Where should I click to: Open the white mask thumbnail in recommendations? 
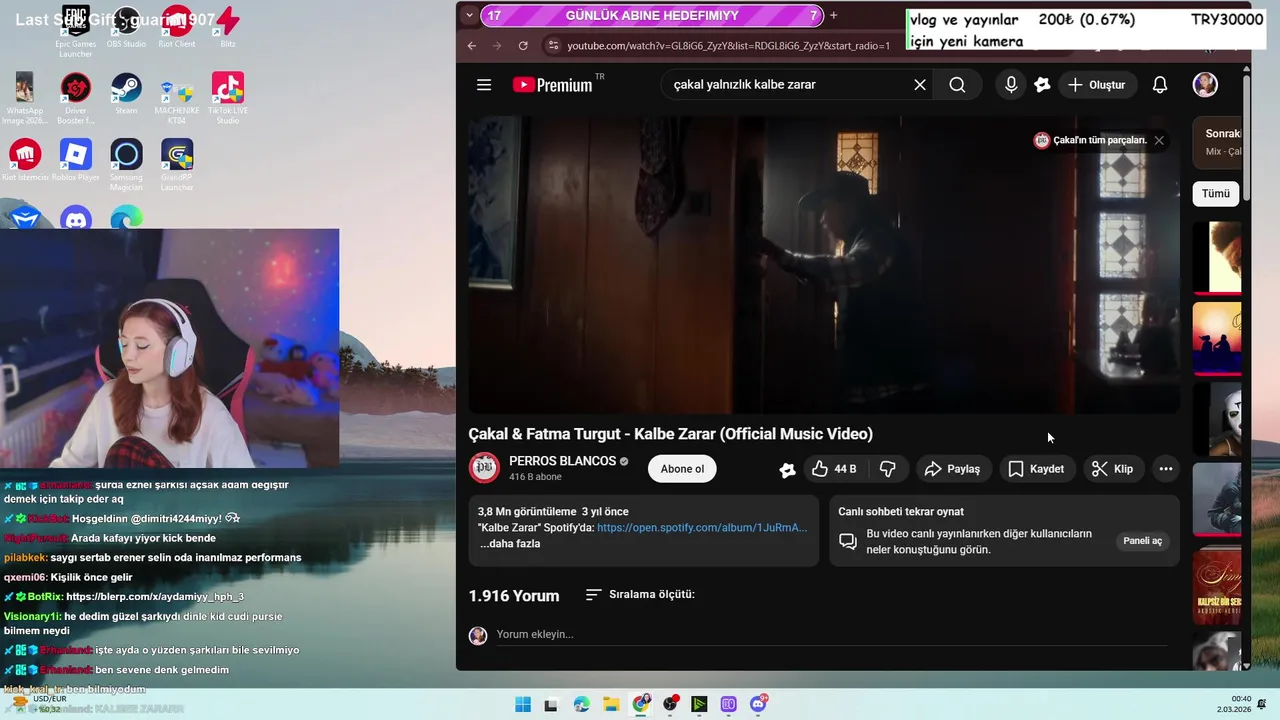click(x=1217, y=419)
